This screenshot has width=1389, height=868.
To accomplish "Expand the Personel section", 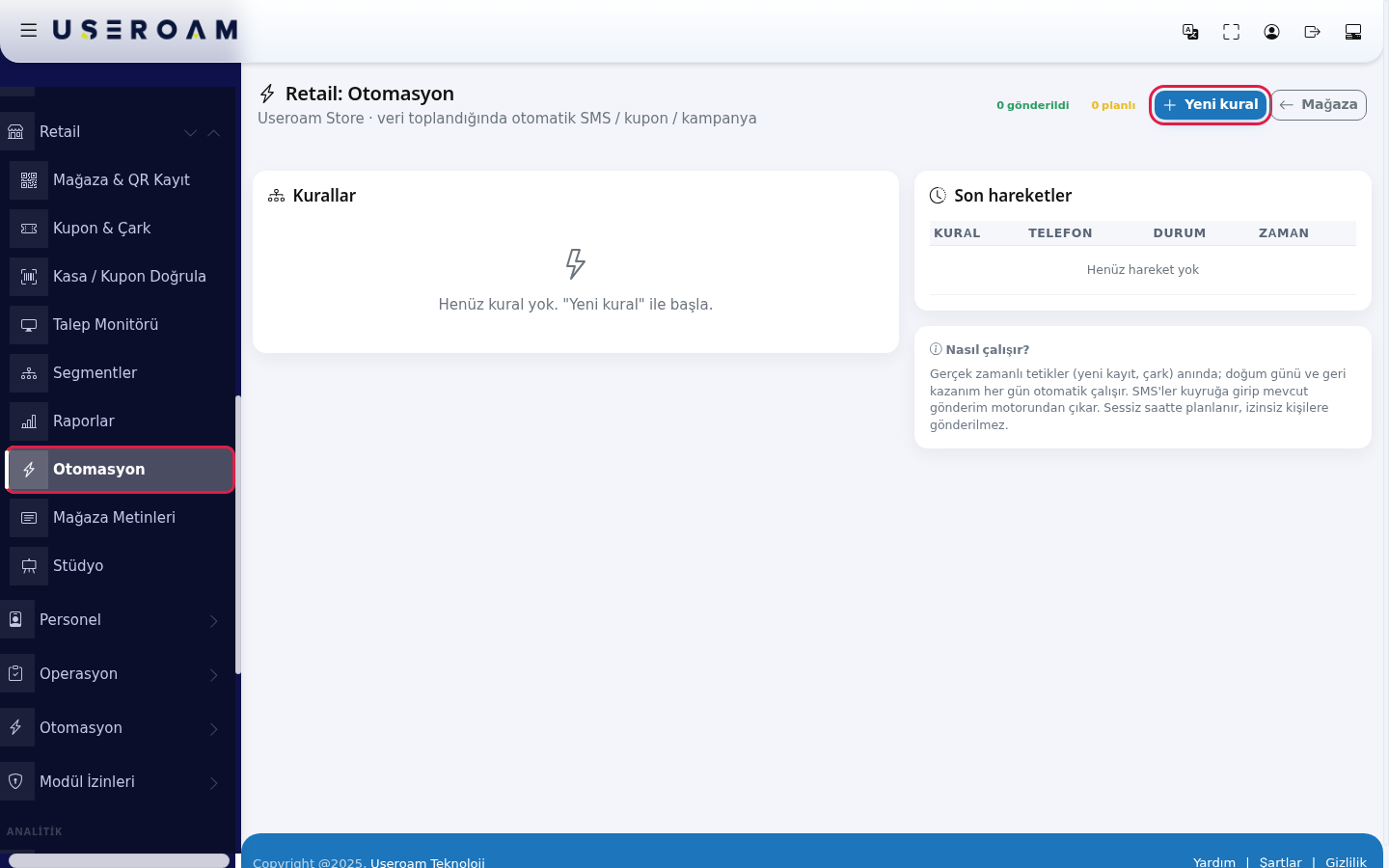I will coord(116,620).
